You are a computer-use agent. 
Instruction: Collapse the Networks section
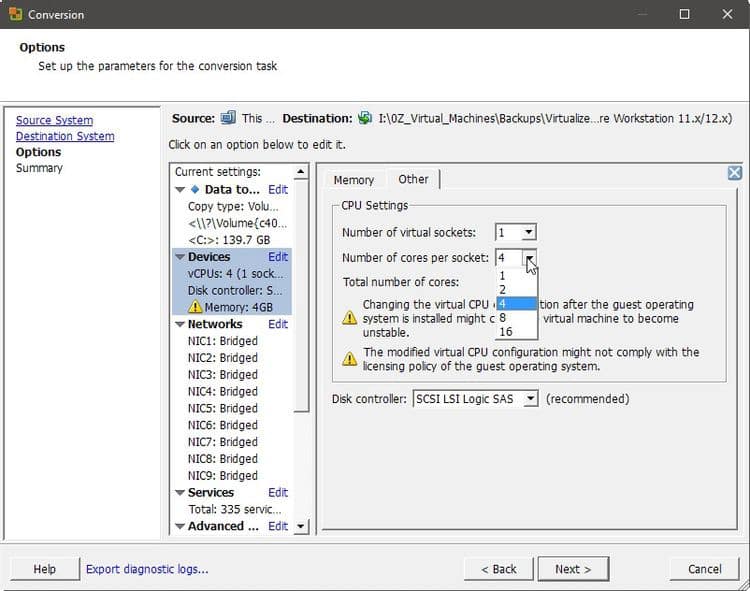pos(180,324)
